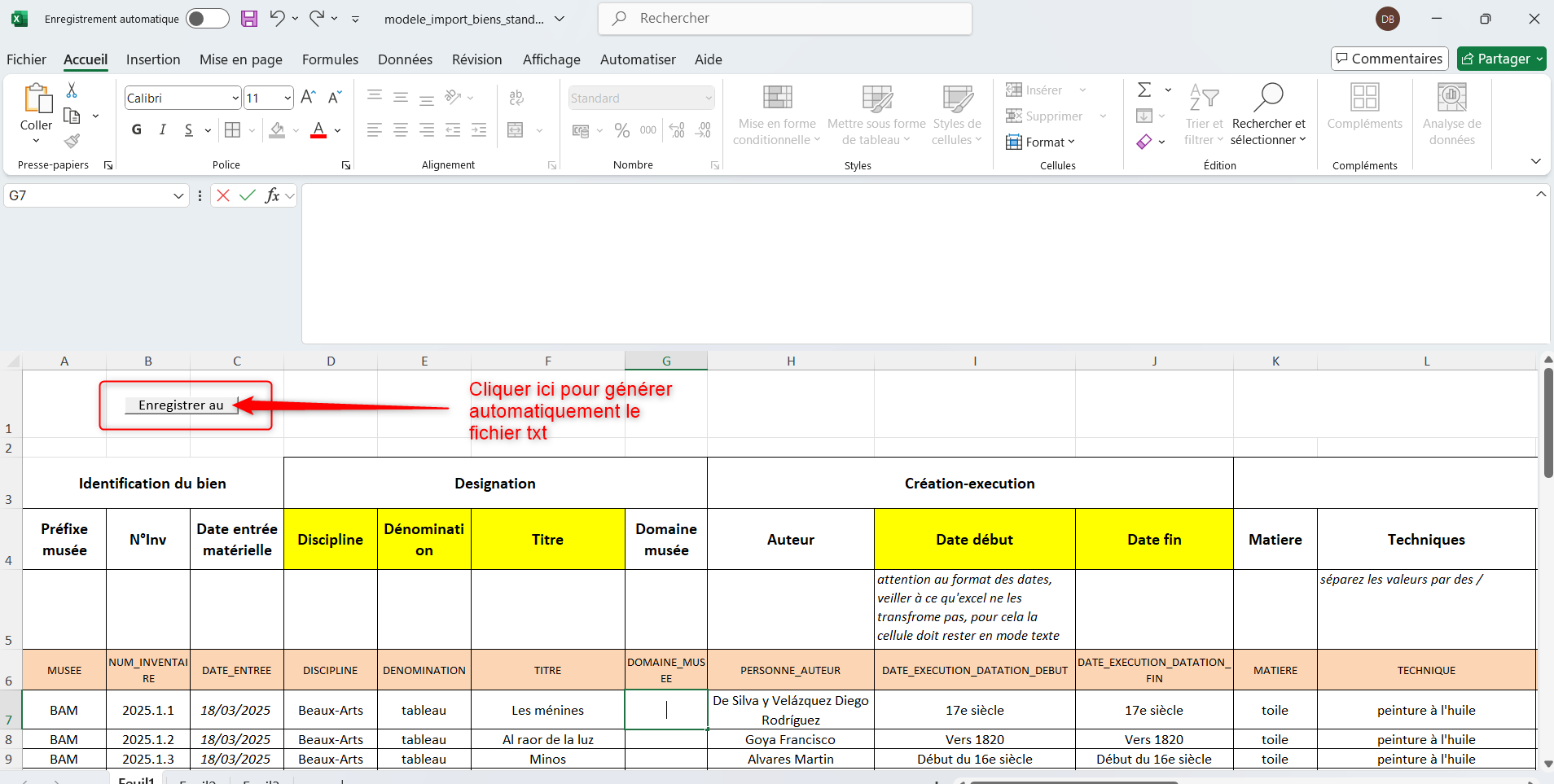
Task: Confirm formula bar entry checkmark
Action: click(248, 195)
